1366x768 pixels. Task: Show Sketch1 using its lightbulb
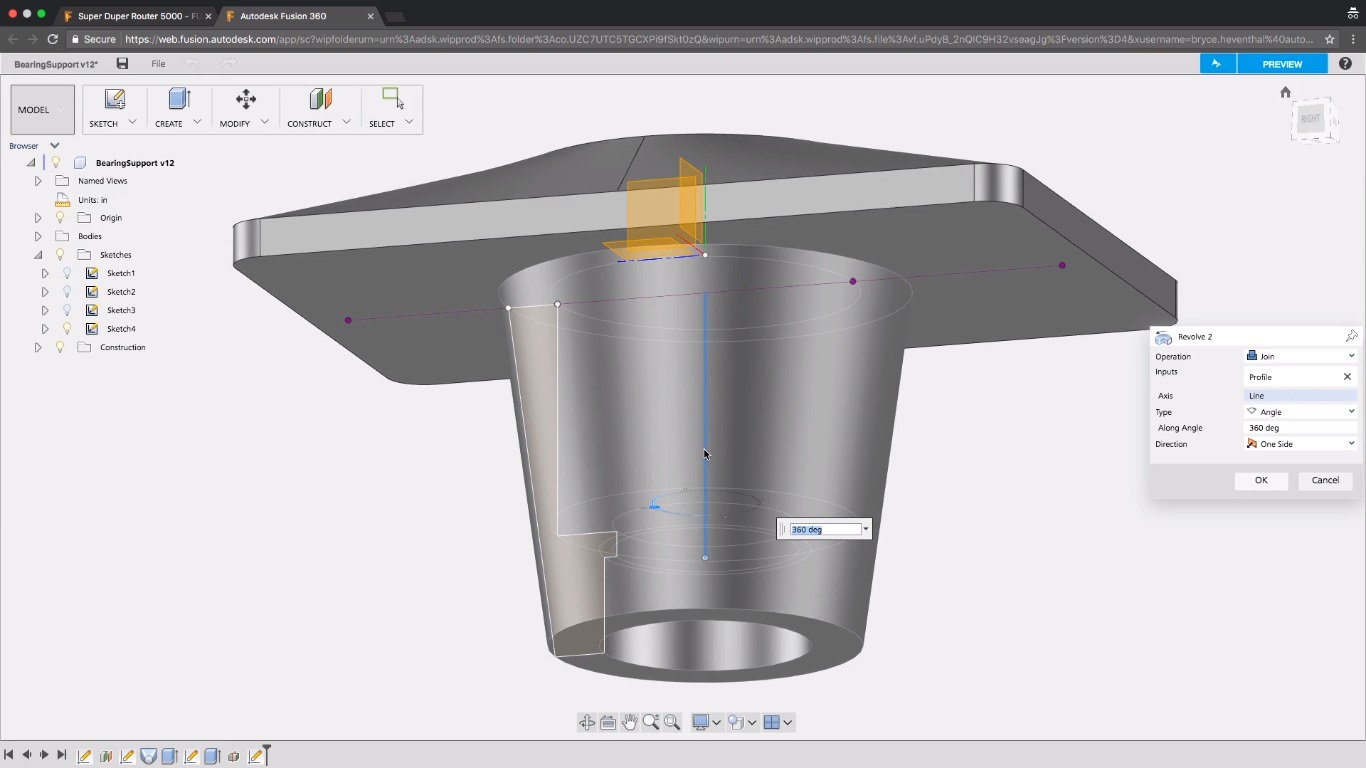(67, 273)
